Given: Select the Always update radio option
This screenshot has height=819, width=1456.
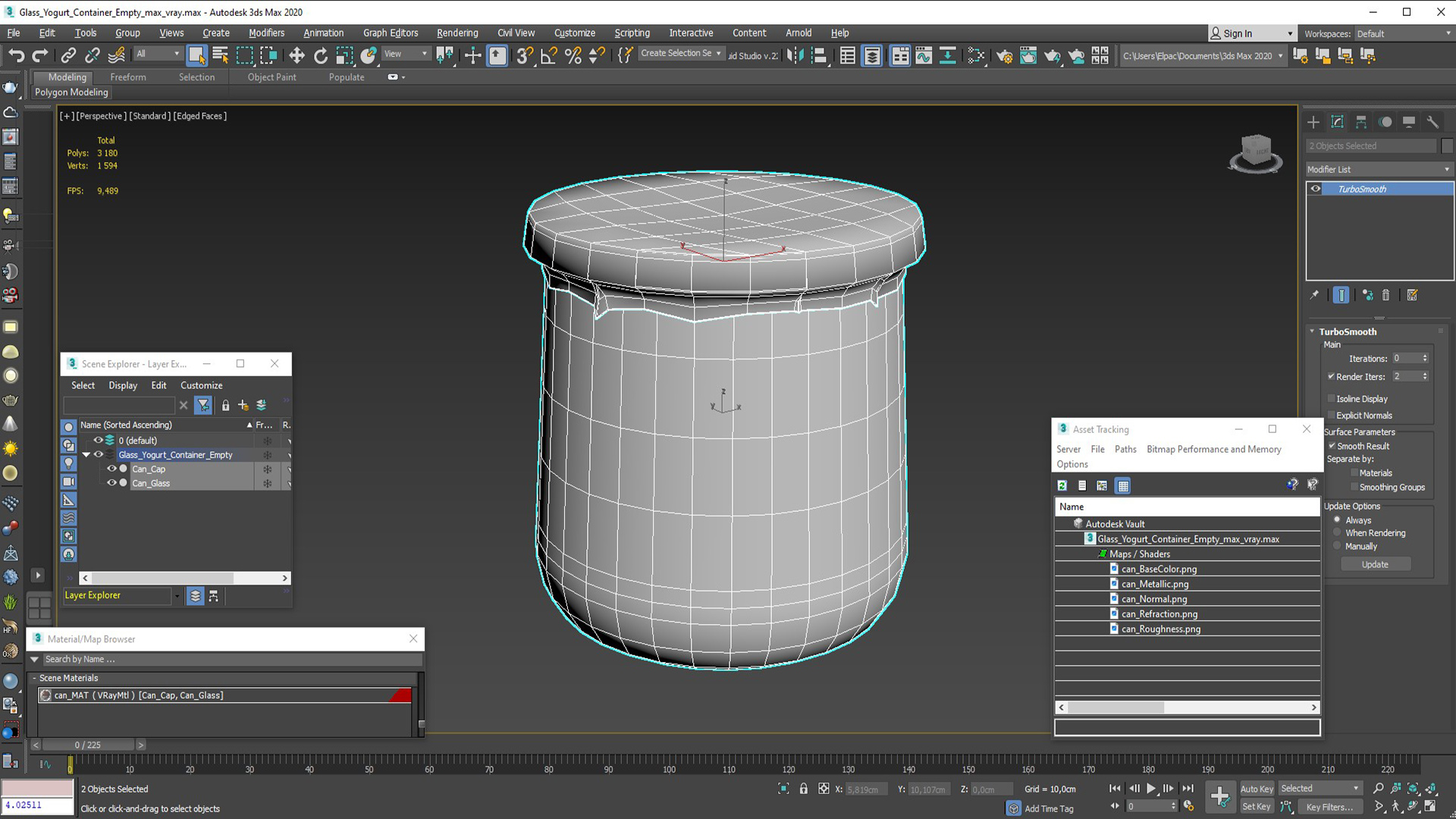Looking at the screenshot, I should 1337,519.
